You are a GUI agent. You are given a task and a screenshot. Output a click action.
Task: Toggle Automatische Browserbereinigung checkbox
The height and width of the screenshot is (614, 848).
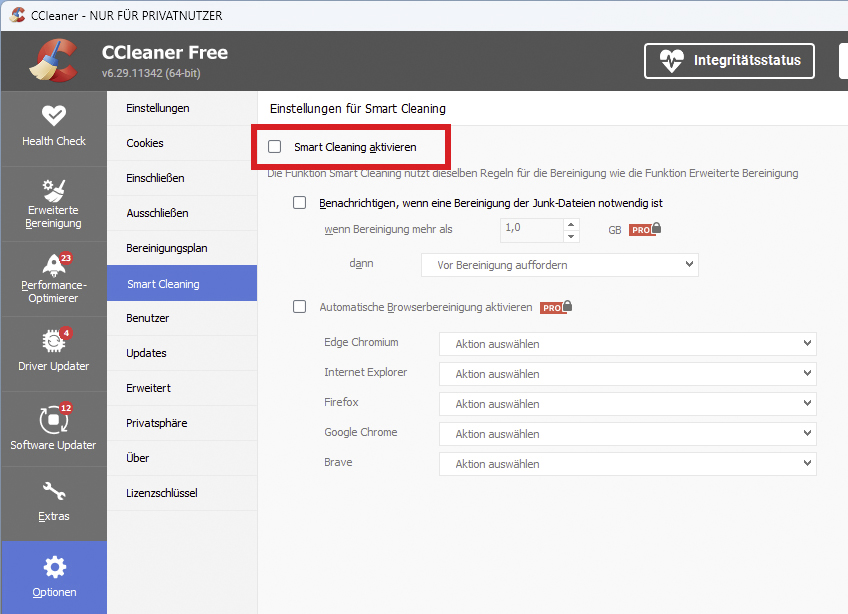(300, 307)
